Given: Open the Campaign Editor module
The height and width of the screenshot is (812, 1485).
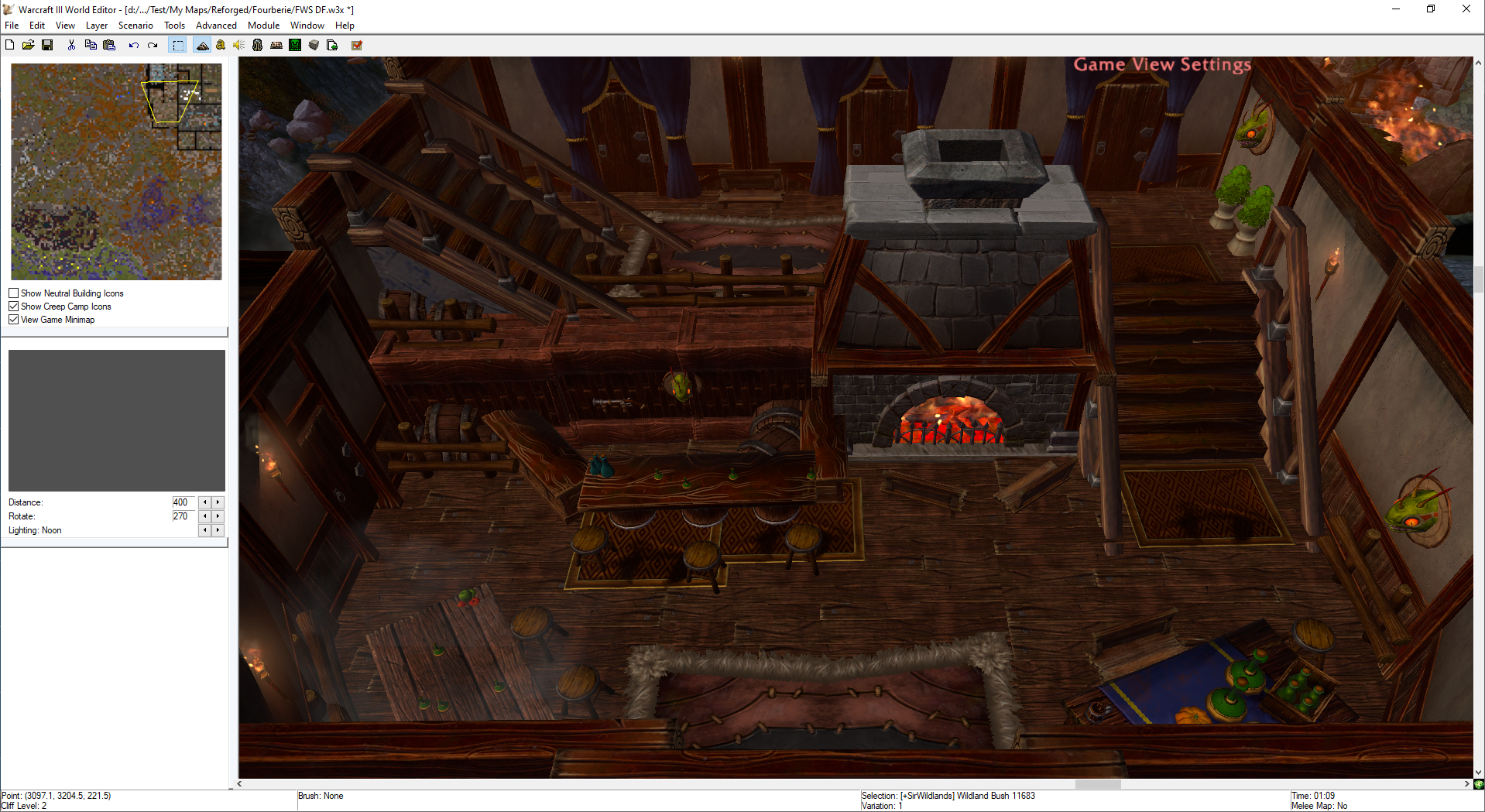Looking at the screenshot, I should (276, 45).
